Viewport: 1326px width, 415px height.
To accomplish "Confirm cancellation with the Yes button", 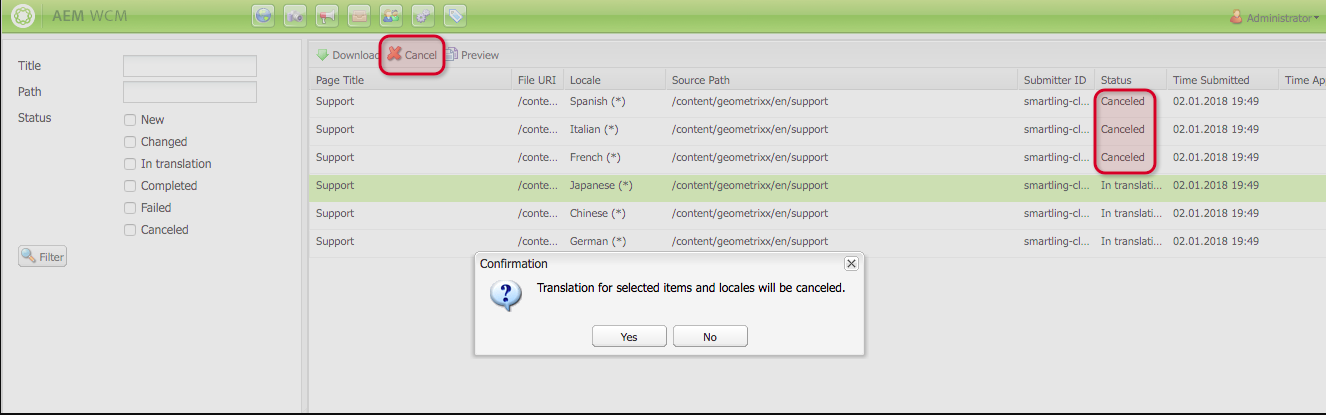I will tap(629, 337).
